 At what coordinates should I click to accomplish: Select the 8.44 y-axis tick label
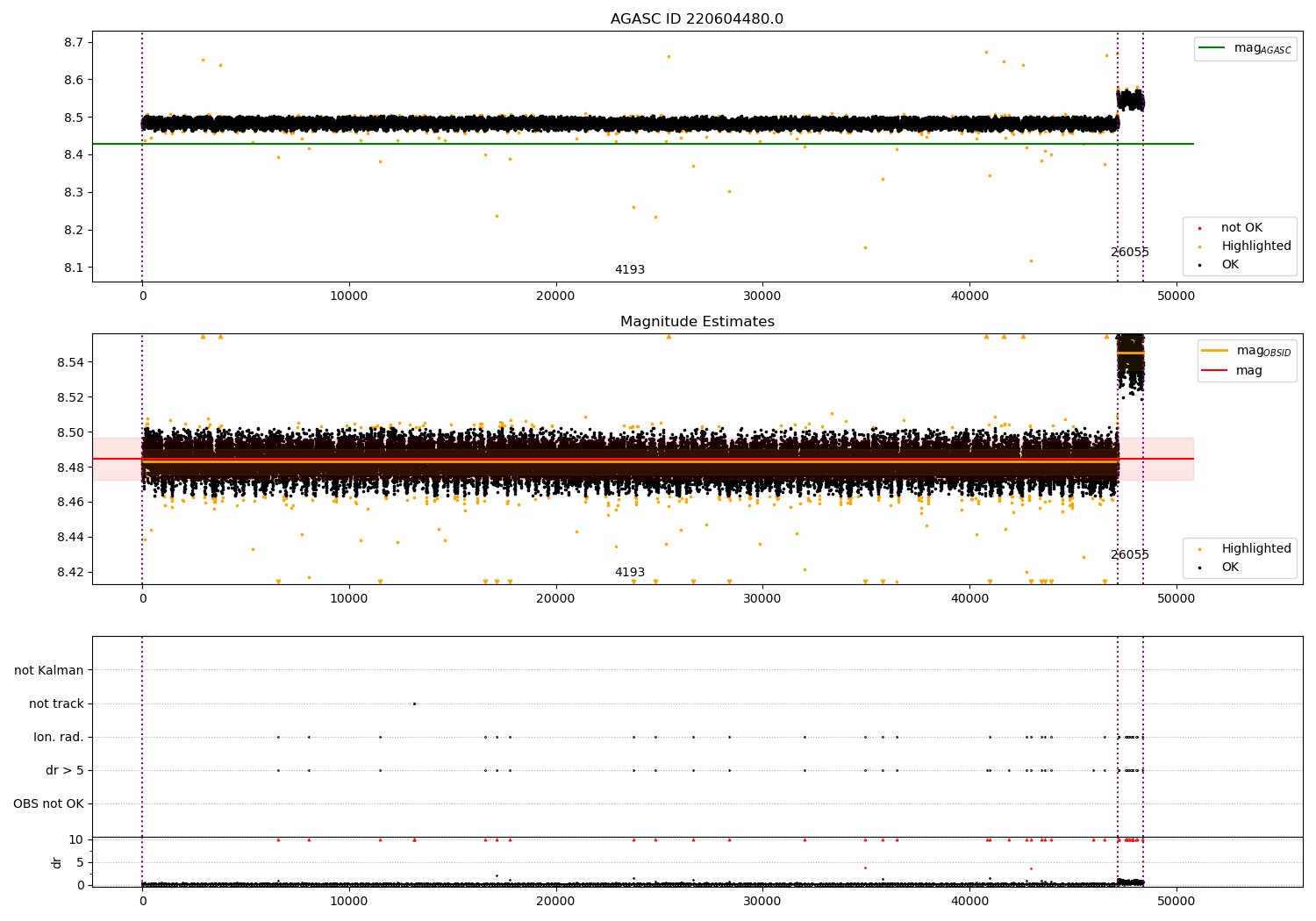(x=70, y=538)
